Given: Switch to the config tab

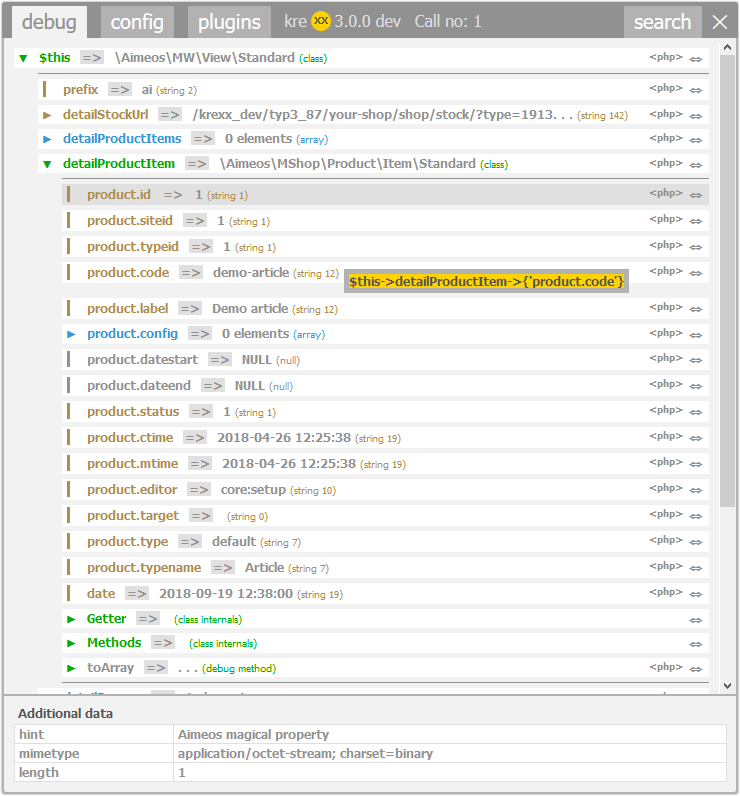Looking at the screenshot, I should click(137, 22).
